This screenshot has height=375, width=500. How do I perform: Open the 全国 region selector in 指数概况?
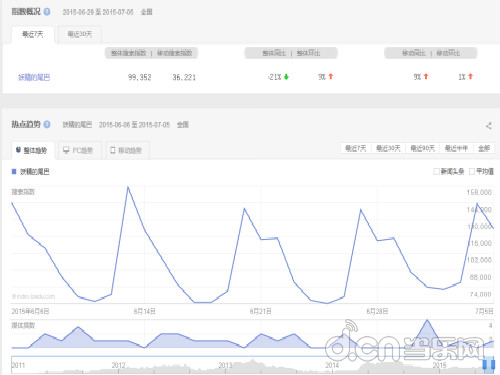[x=146, y=12]
